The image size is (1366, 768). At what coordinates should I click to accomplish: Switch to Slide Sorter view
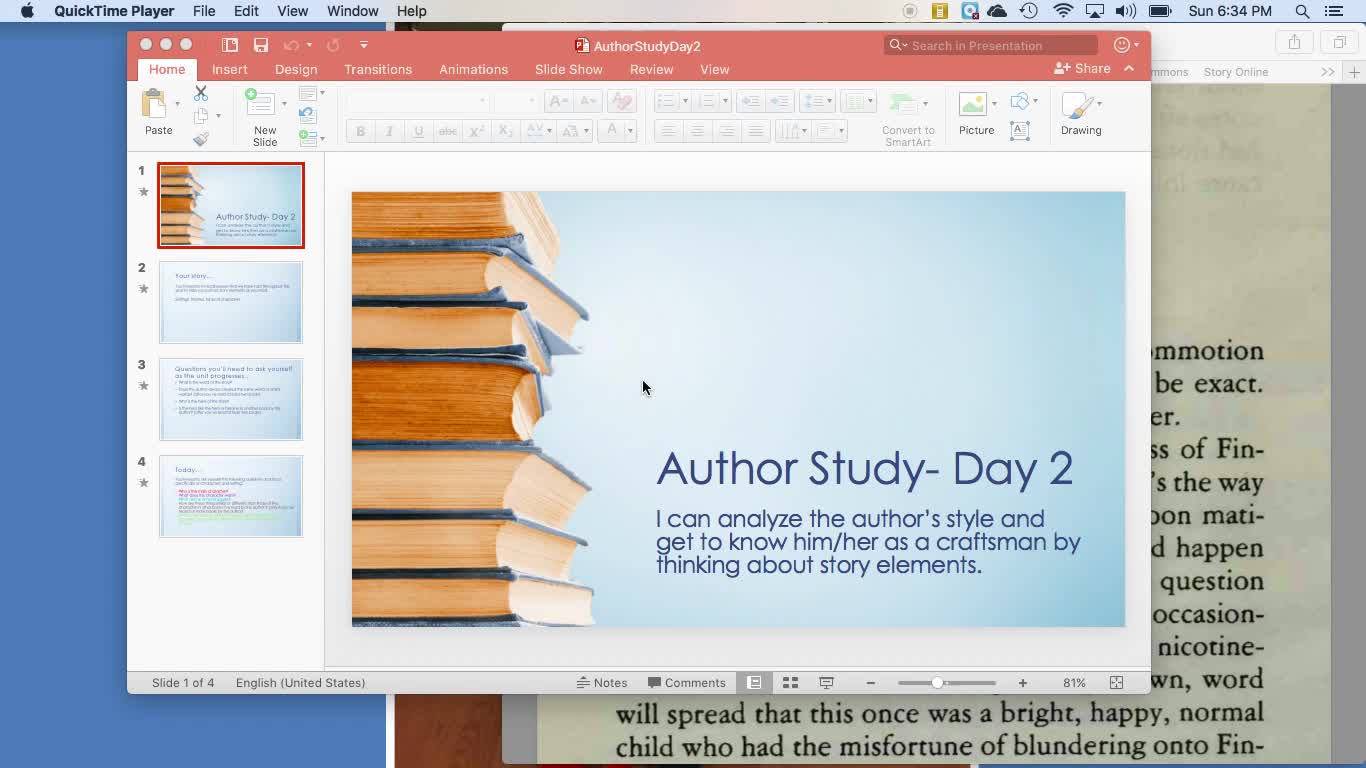(790, 683)
